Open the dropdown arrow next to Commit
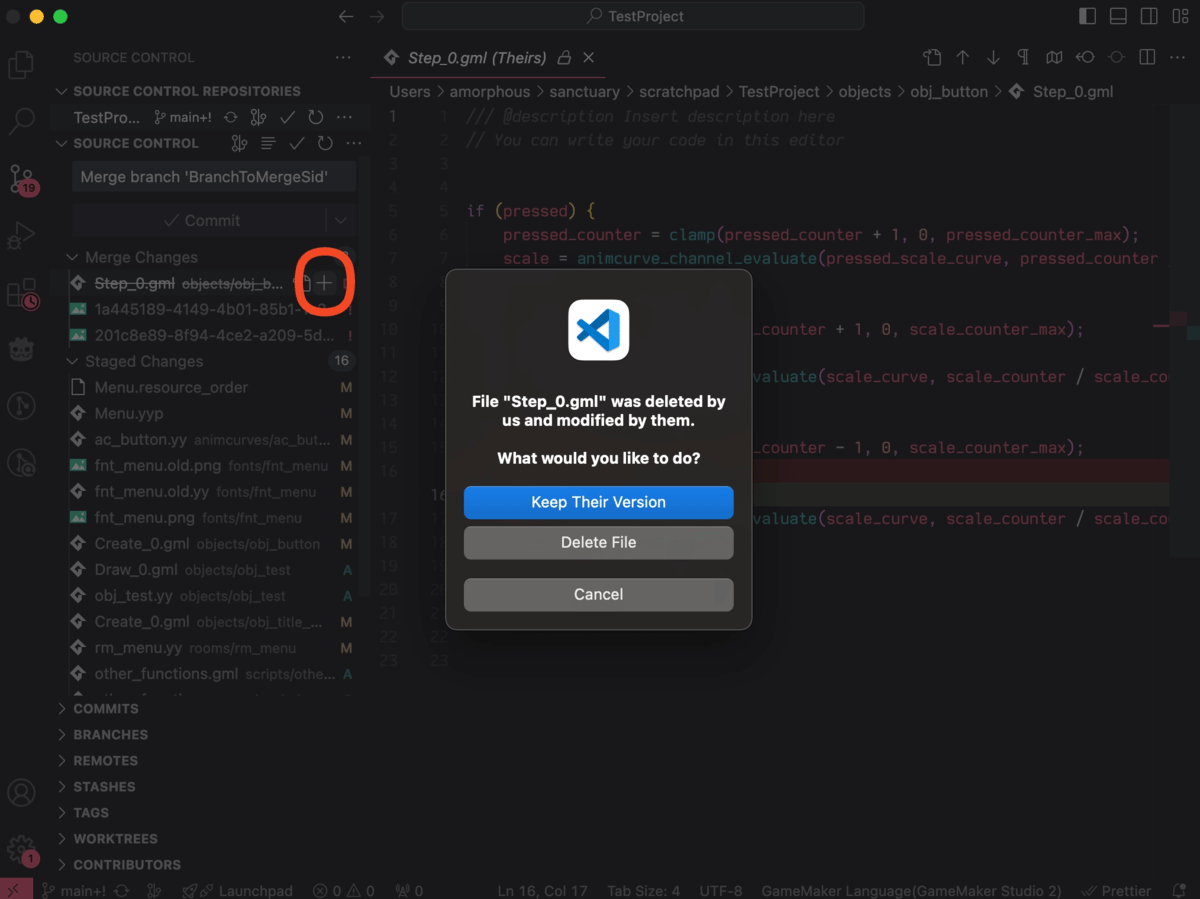Screen dimensions: 1200x899 pos(341,221)
